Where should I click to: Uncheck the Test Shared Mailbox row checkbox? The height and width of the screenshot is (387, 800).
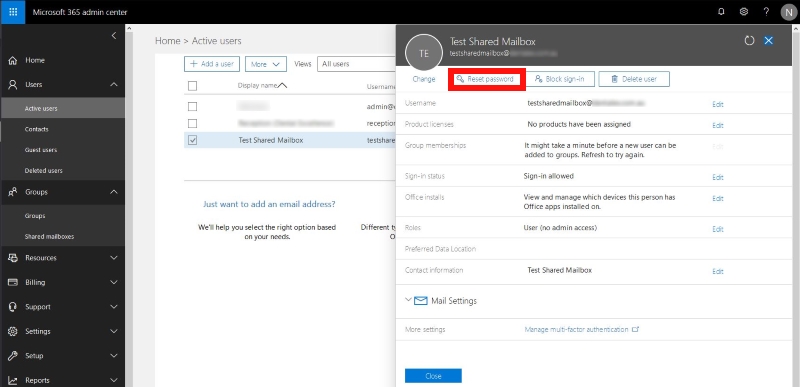coord(192,140)
